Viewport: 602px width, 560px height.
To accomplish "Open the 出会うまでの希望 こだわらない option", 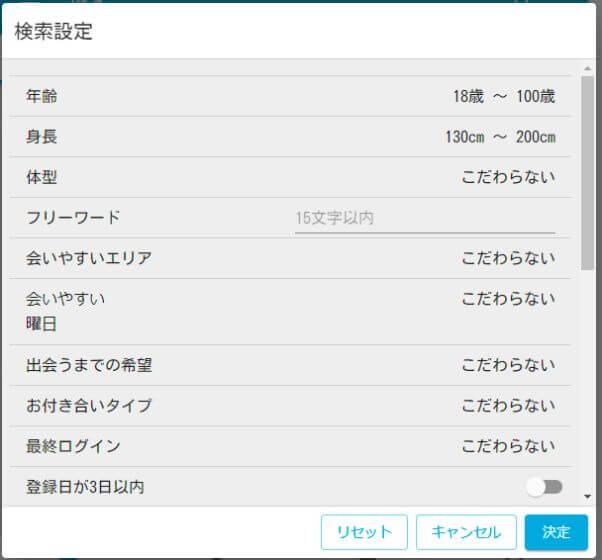I will pyautogui.click(x=507, y=365).
